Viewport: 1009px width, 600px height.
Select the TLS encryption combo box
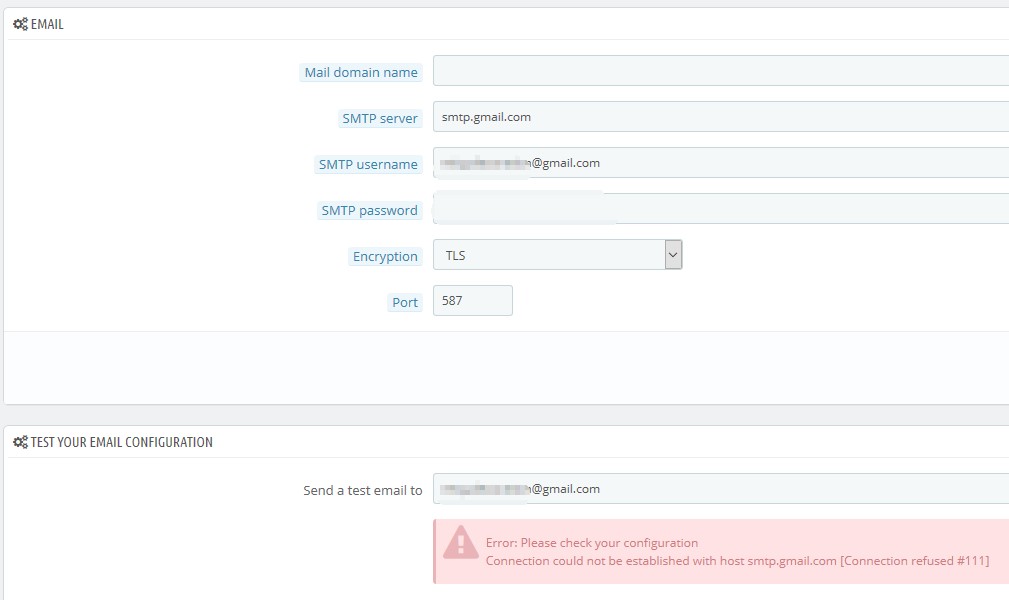coord(557,255)
